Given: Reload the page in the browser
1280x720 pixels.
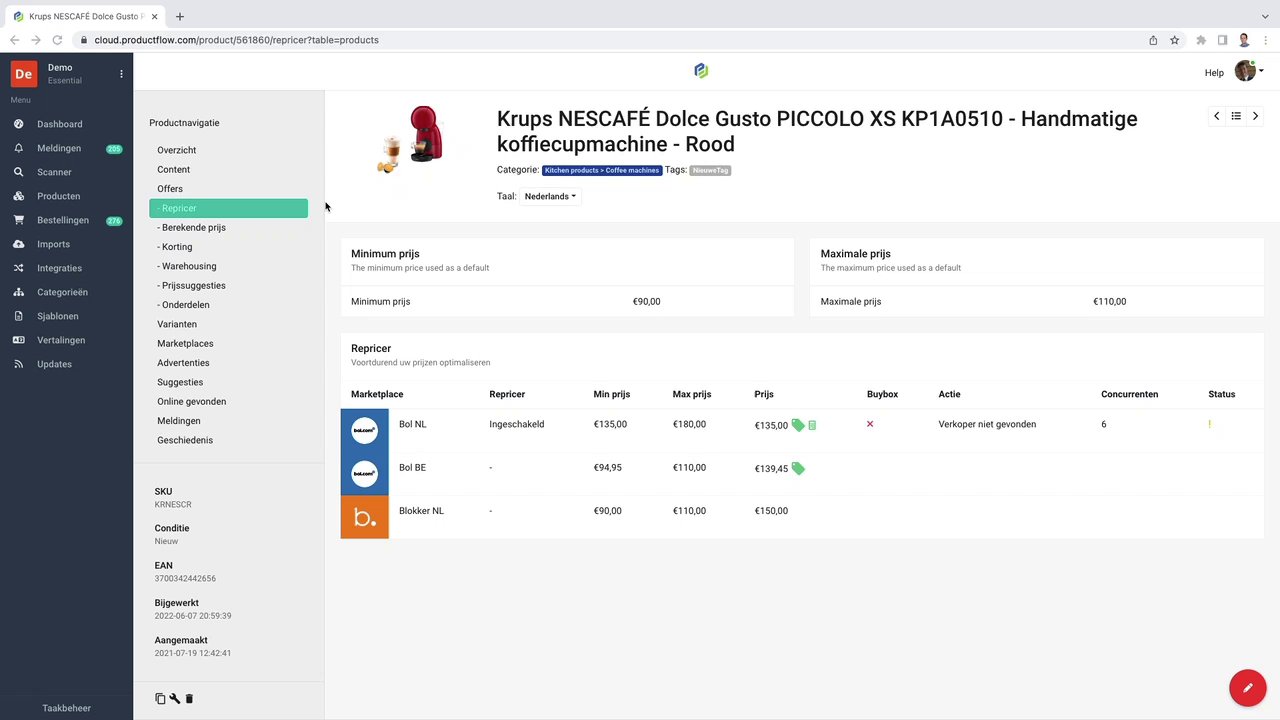Looking at the screenshot, I should tap(57, 40).
